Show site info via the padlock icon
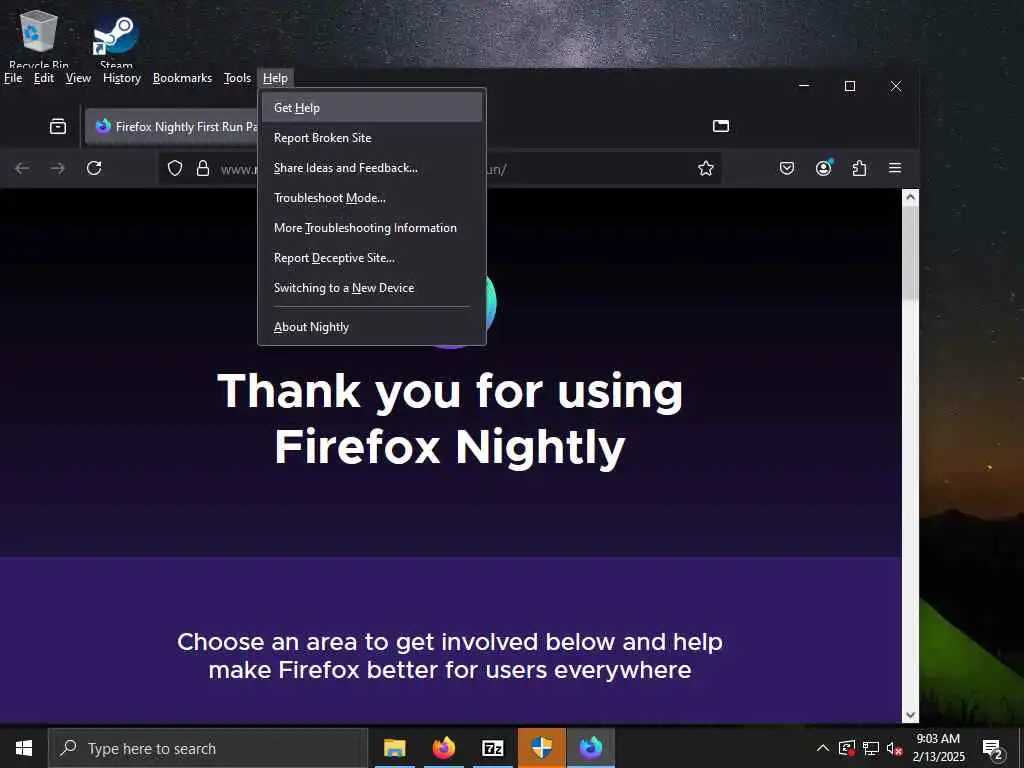This screenshot has height=768, width=1024. point(203,168)
